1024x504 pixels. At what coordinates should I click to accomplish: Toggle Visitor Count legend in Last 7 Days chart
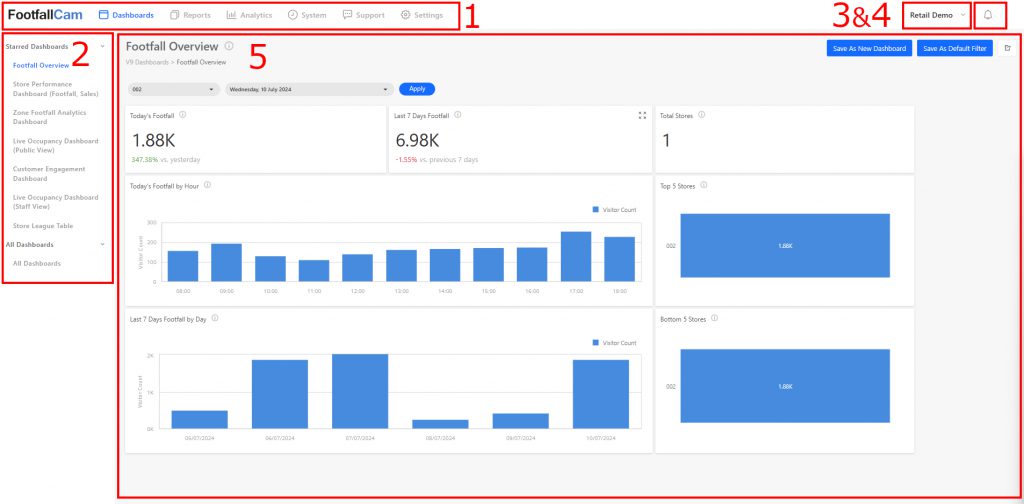coord(614,342)
